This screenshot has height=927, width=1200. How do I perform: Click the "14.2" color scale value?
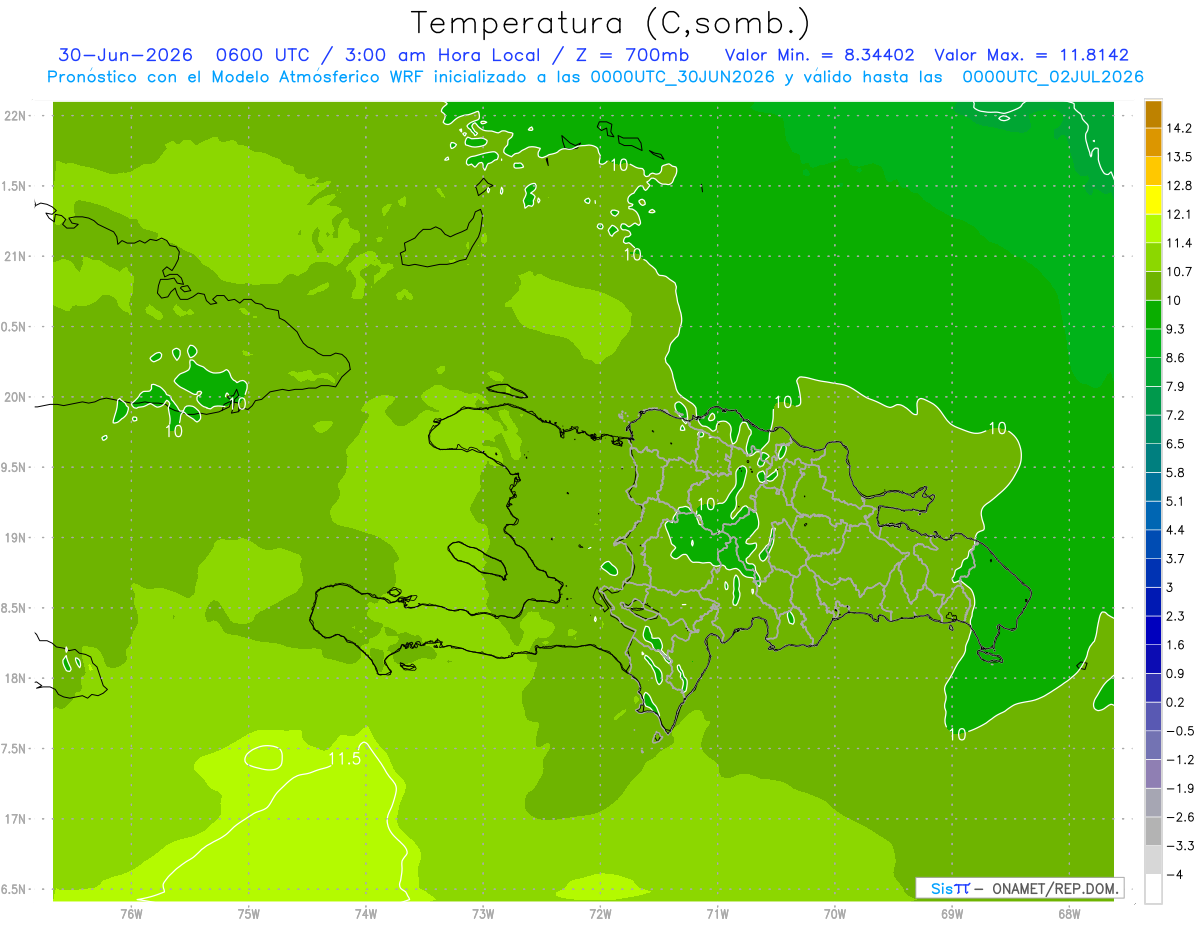click(1179, 128)
